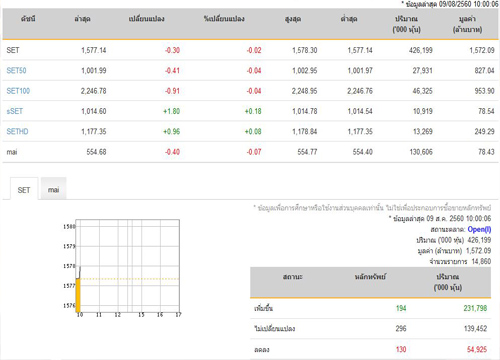The height and width of the screenshot is (360, 500).
Task: Click the mai volume 130,606 cell
Action: 421,152
